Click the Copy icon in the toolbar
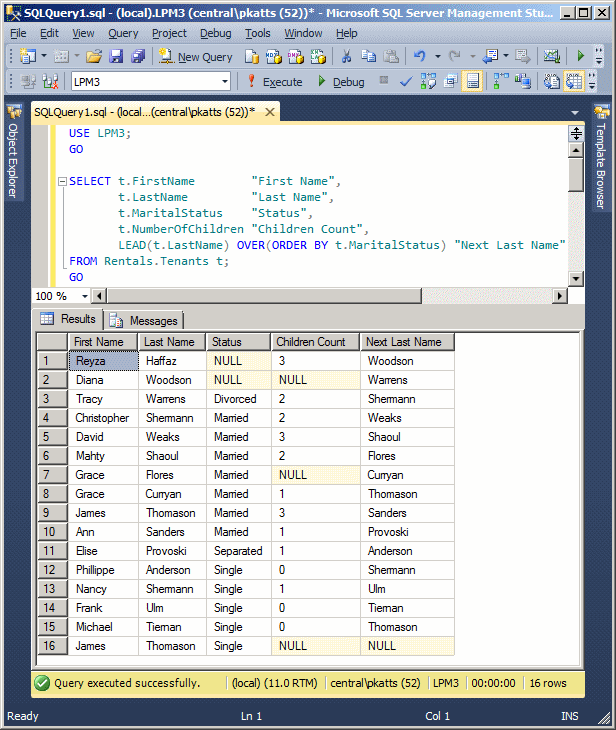 click(x=368, y=57)
